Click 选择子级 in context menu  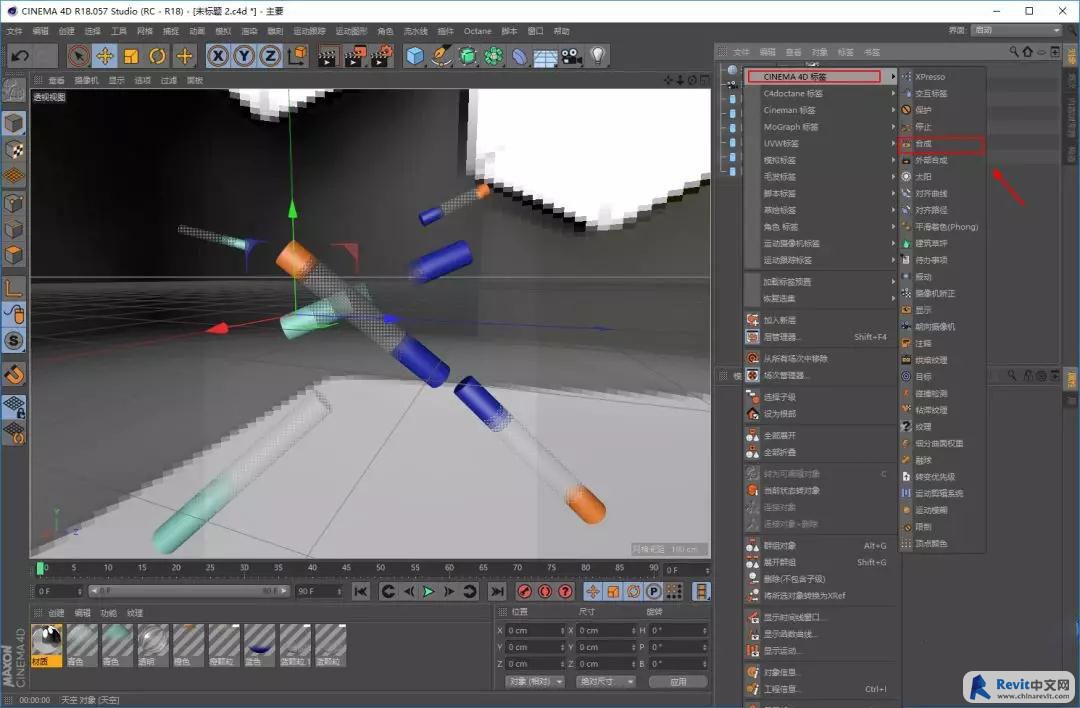820,397
